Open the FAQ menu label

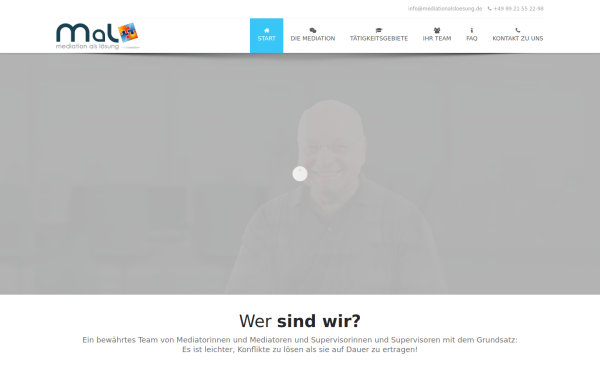click(472, 38)
